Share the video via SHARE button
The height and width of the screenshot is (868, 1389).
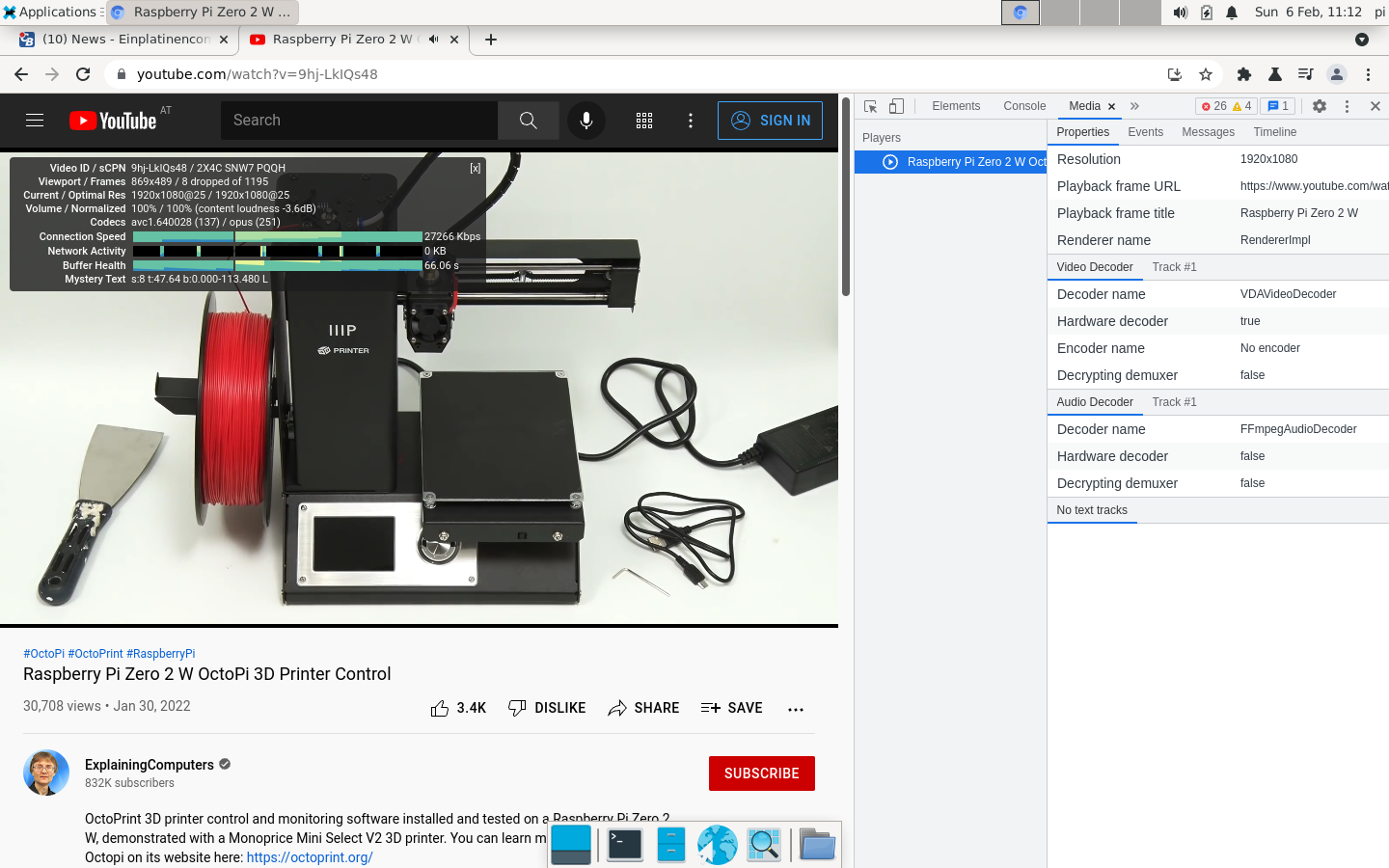click(x=643, y=708)
